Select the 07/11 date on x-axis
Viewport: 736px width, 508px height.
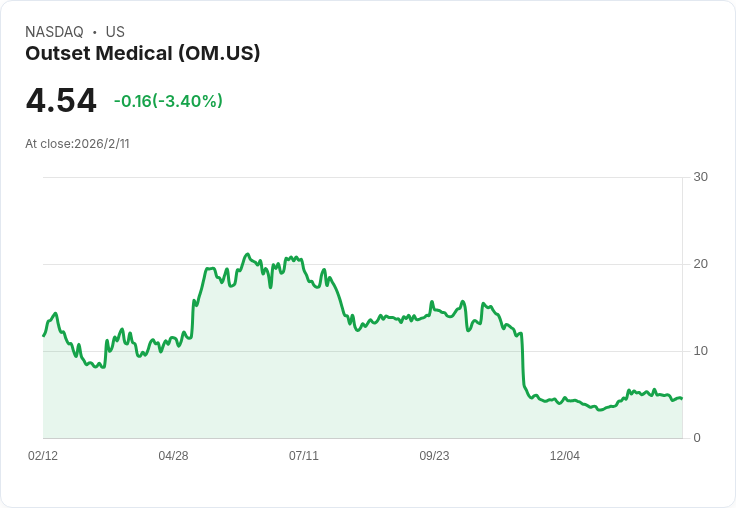[x=304, y=456]
